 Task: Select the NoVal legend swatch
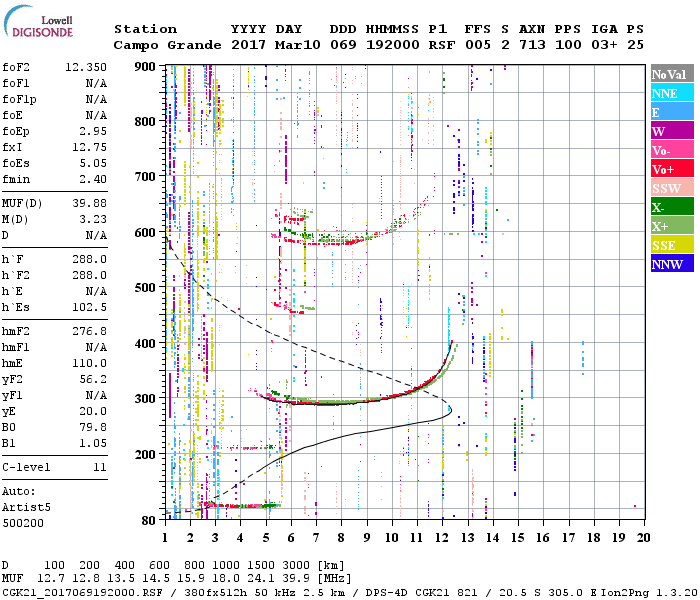[671, 74]
